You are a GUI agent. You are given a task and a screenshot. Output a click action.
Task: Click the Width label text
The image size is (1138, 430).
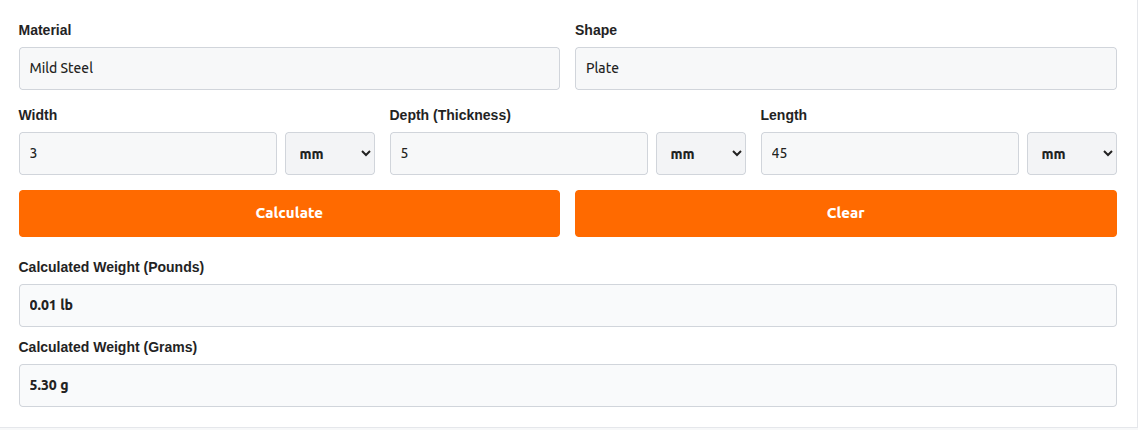(38, 115)
